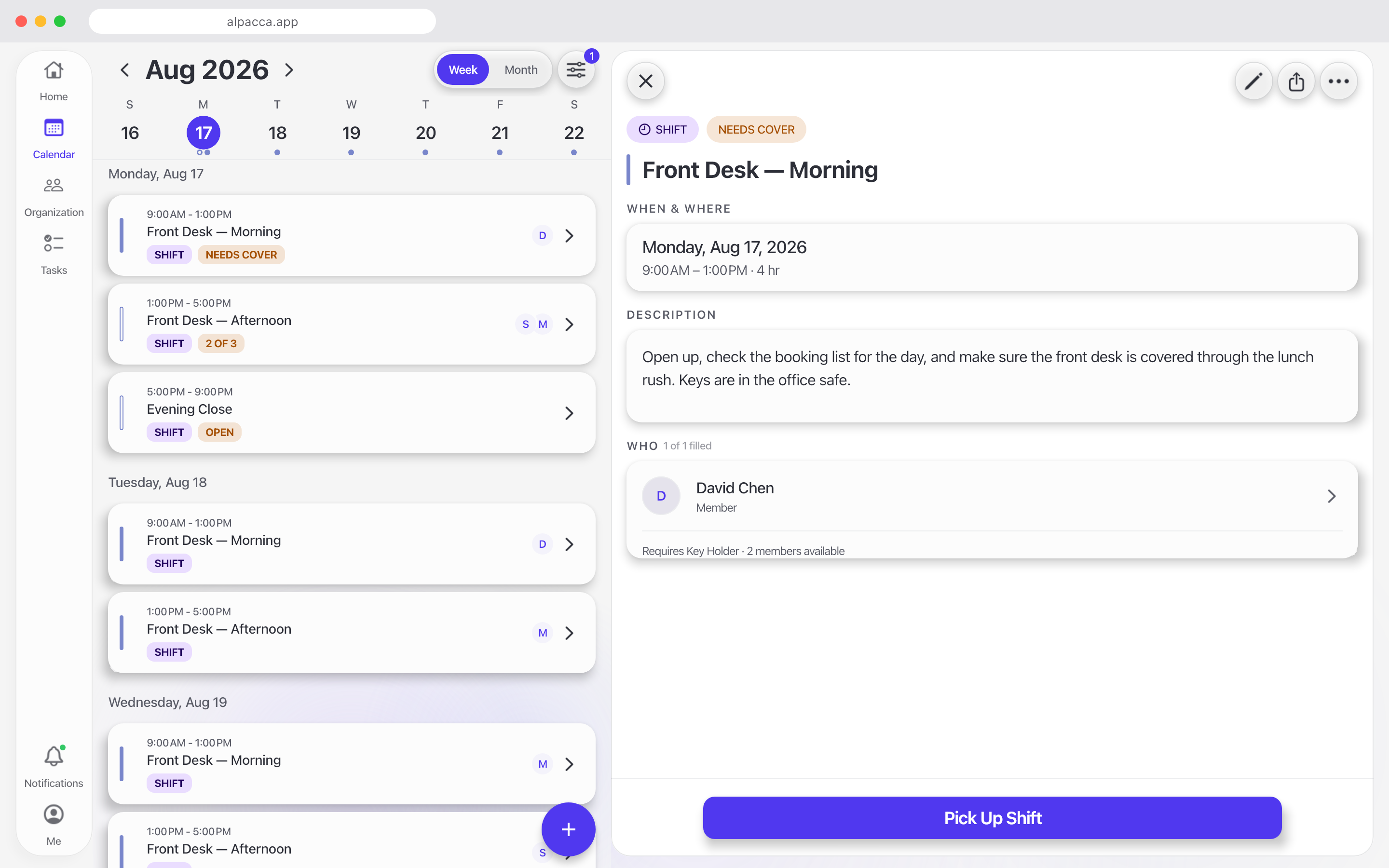Image resolution: width=1389 pixels, height=868 pixels.
Task: Select Saturday 22 in week strip
Action: tap(574, 133)
